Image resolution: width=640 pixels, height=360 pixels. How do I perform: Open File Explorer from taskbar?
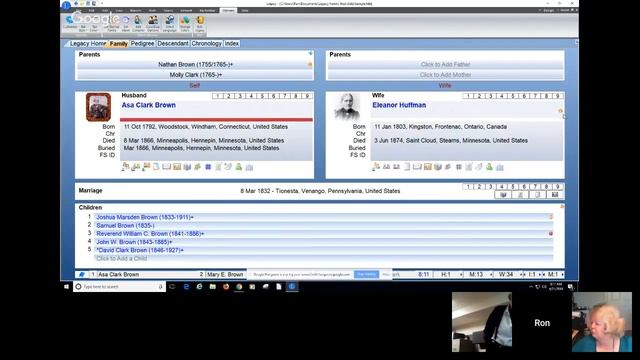tap(213, 287)
